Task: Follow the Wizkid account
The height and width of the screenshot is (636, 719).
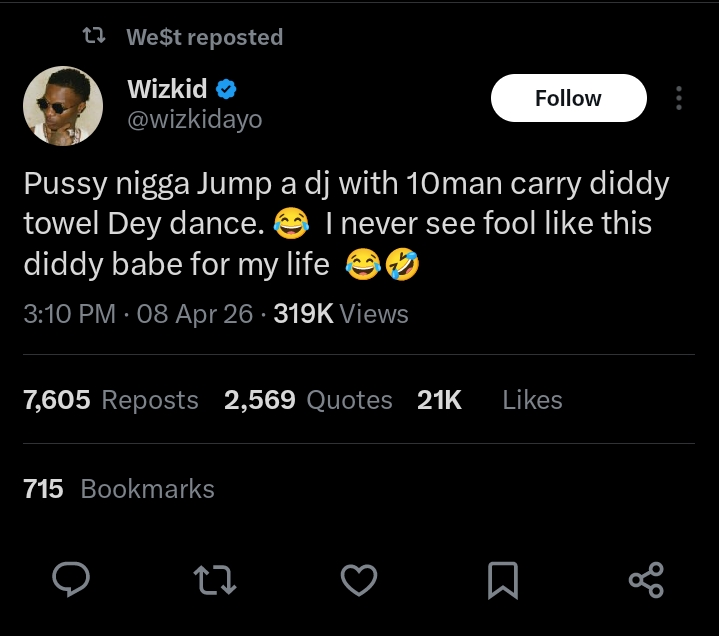Action: 568,98
